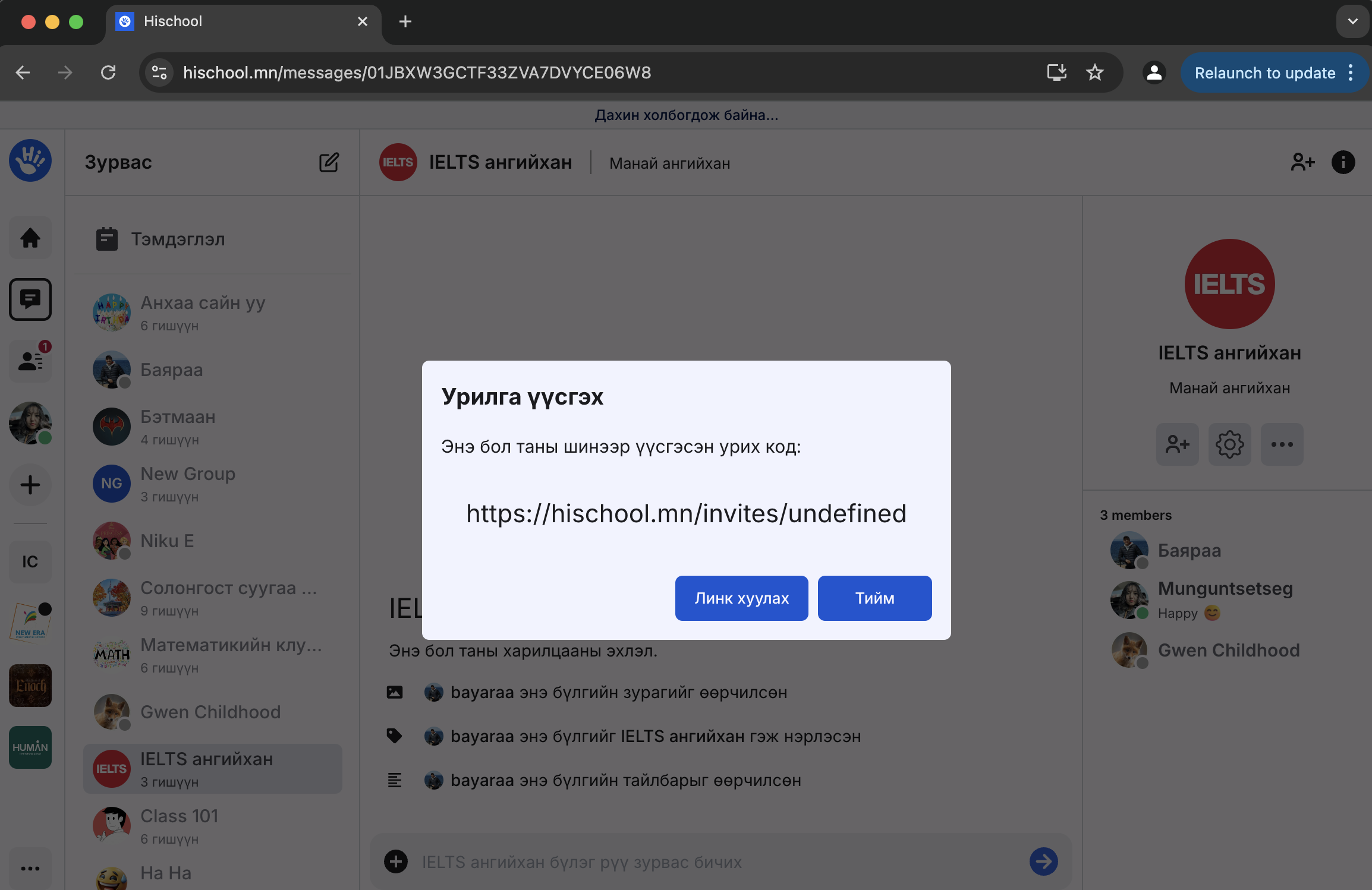Click the send arrow button
The height and width of the screenshot is (890, 1372).
(x=1043, y=861)
